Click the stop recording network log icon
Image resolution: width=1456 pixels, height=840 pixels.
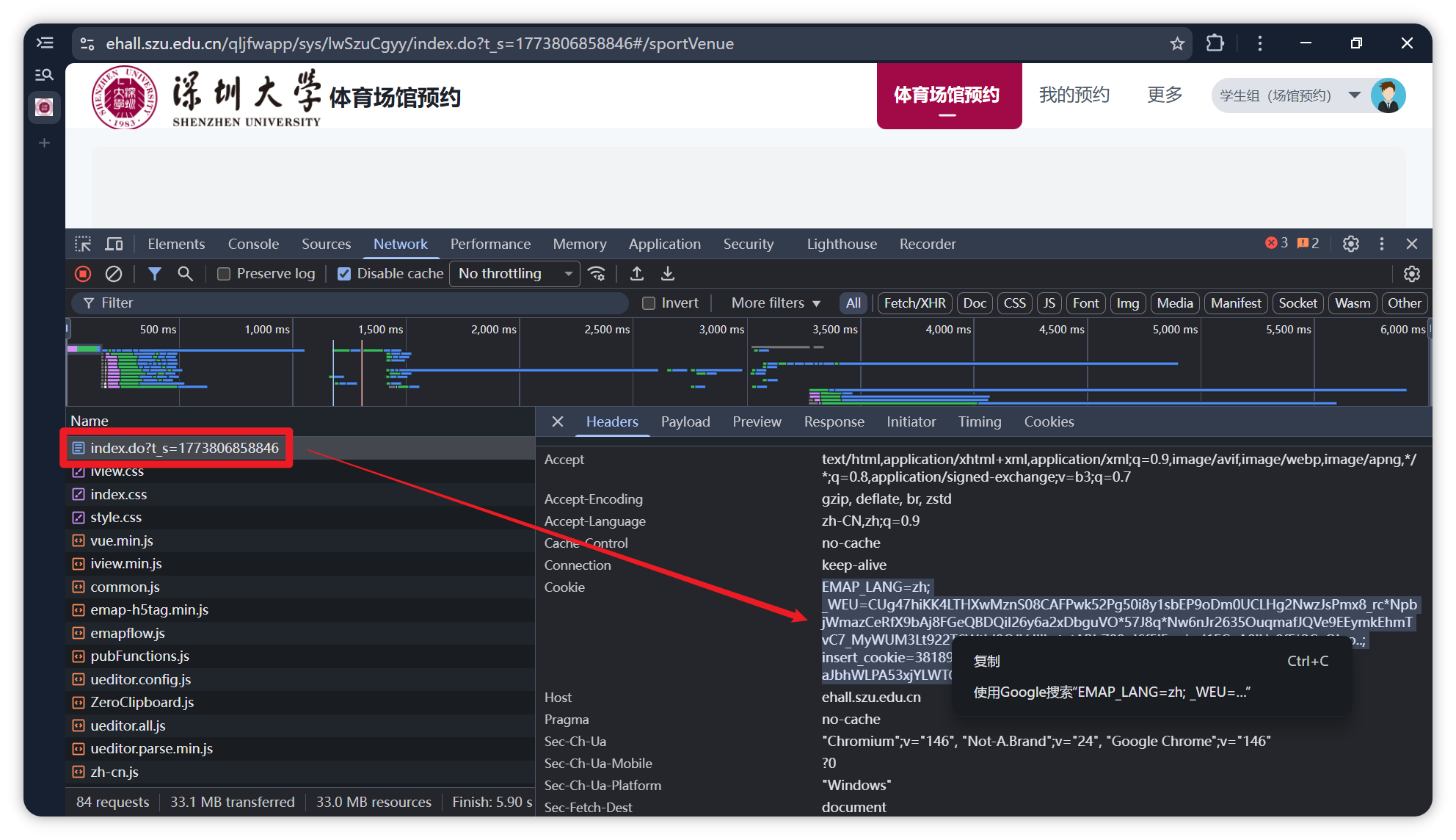click(x=83, y=274)
